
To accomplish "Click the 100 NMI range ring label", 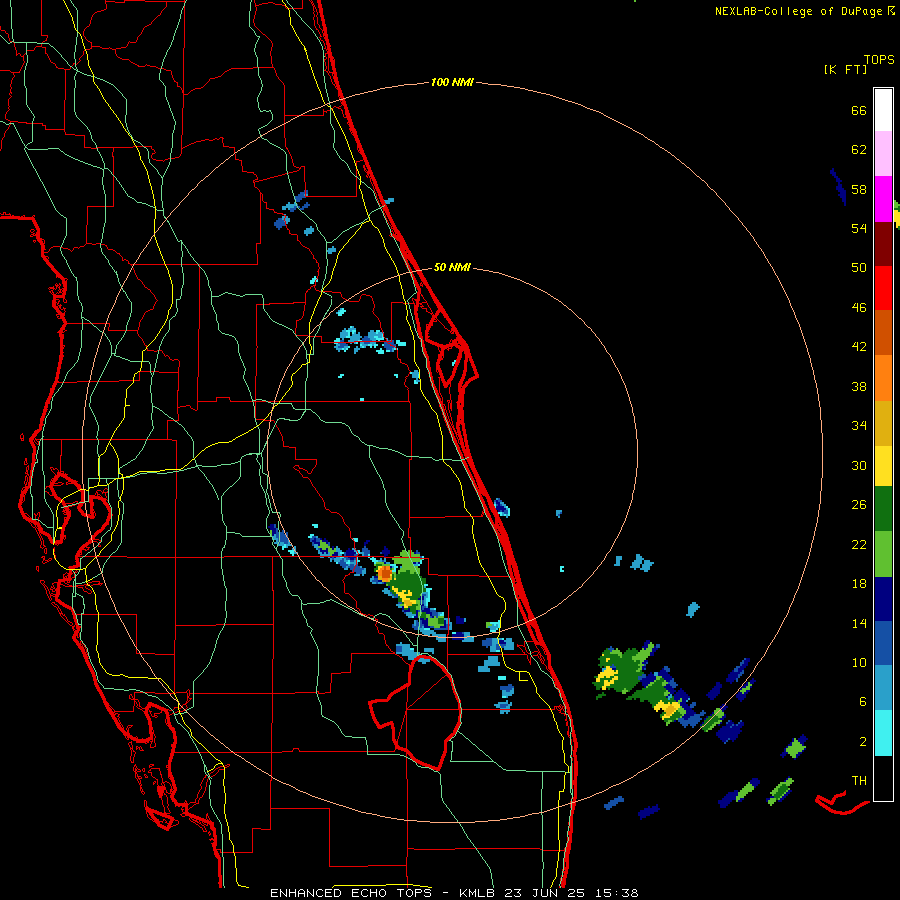I will click(452, 82).
